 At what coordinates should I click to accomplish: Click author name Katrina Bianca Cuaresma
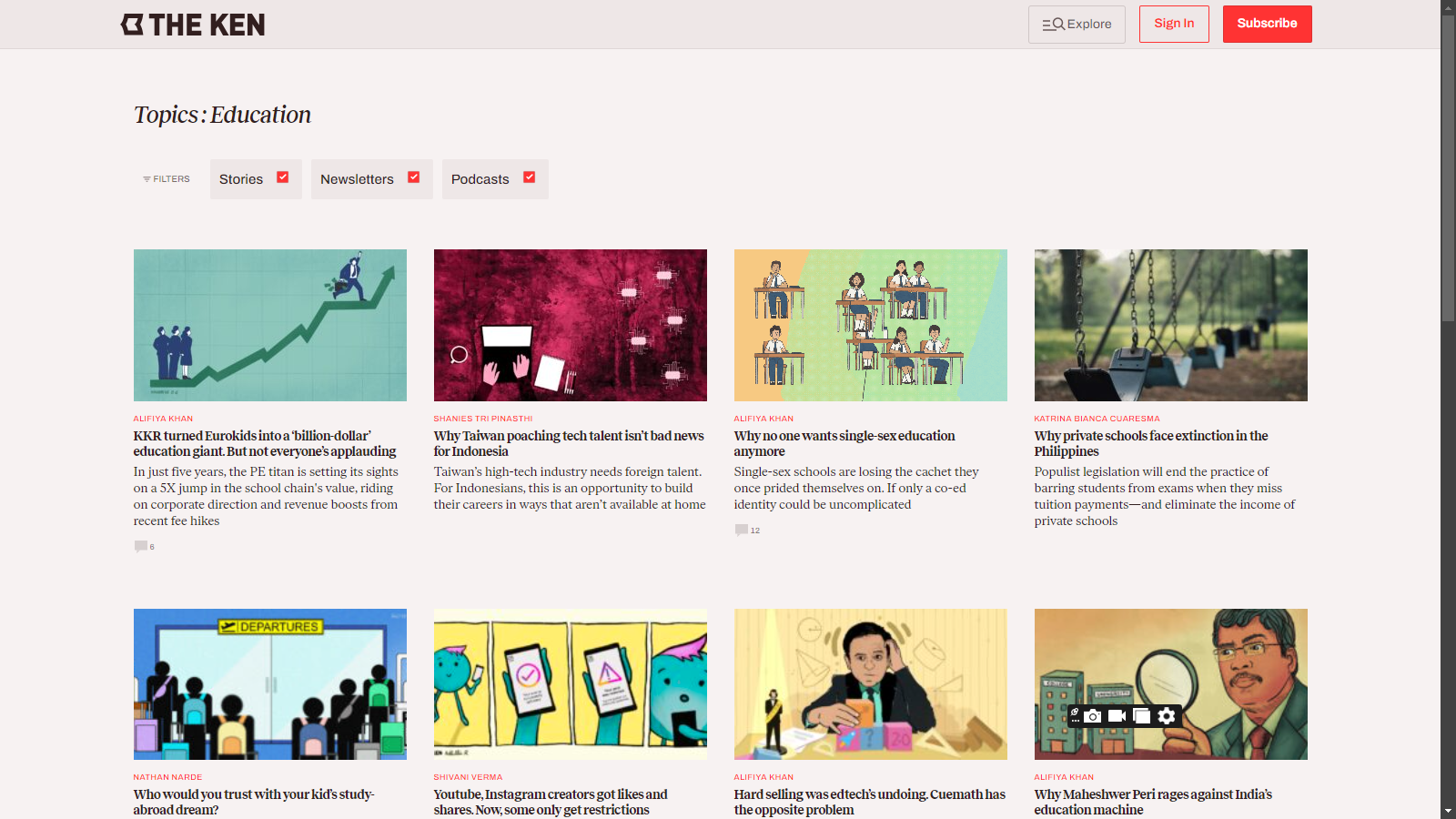point(1097,419)
